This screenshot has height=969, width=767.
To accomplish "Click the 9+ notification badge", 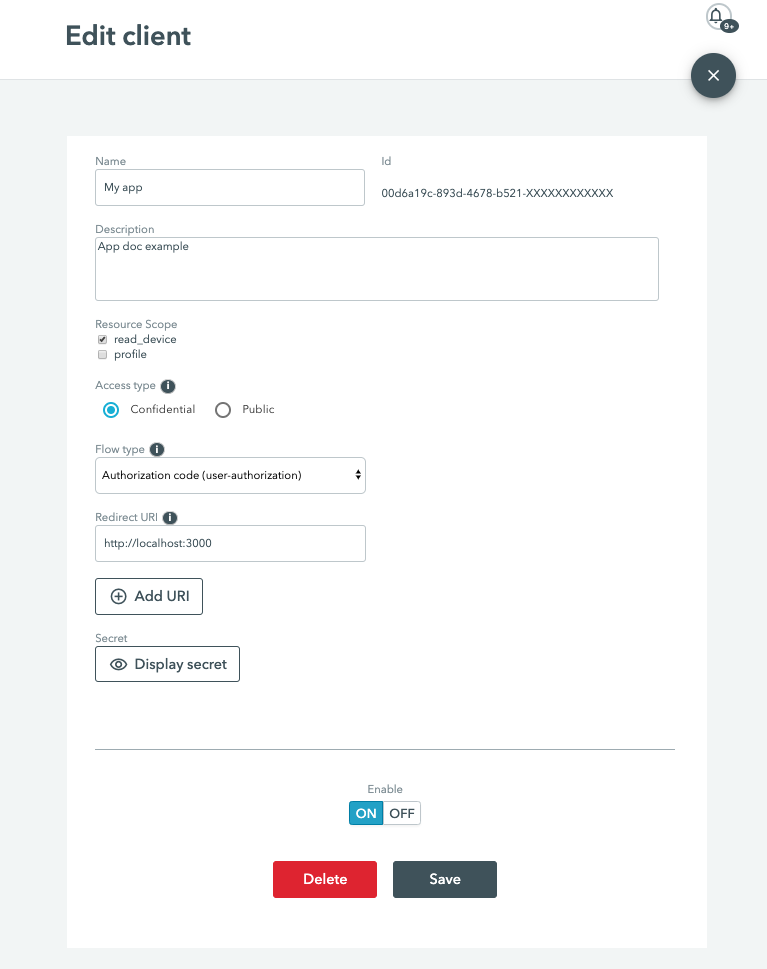I will 729,26.
